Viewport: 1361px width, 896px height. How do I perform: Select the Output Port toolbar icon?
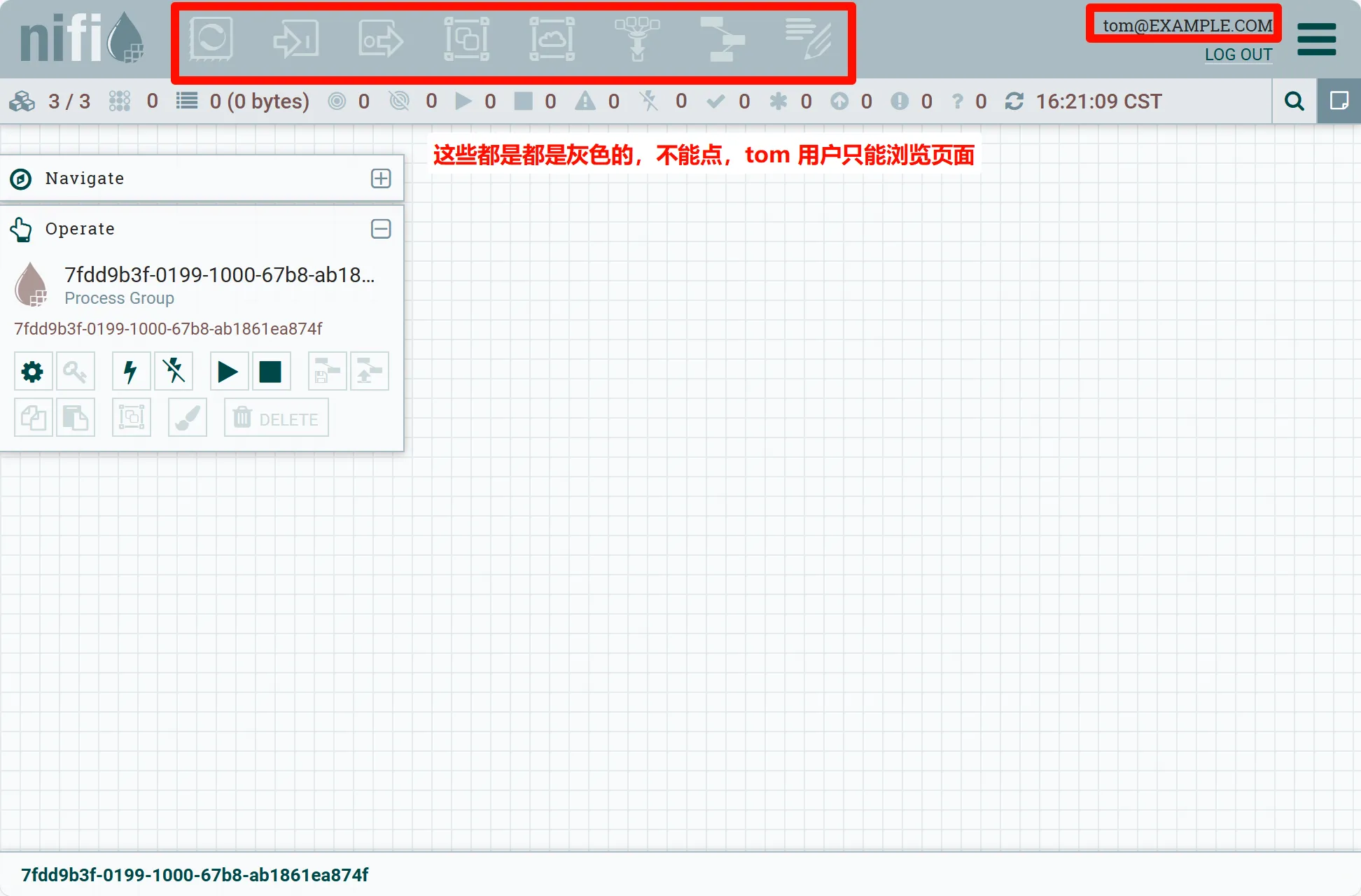pos(381,39)
